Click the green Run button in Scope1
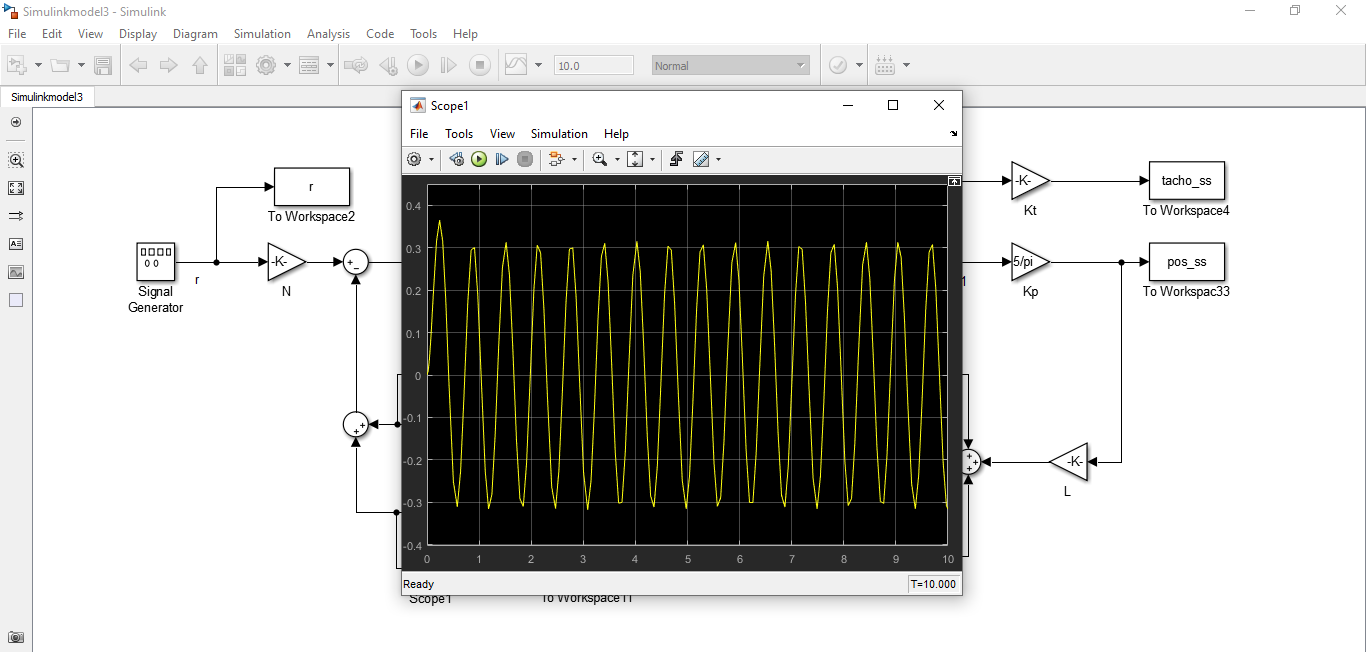This screenshot has height=652, width=1366. (x=479, y=159)
